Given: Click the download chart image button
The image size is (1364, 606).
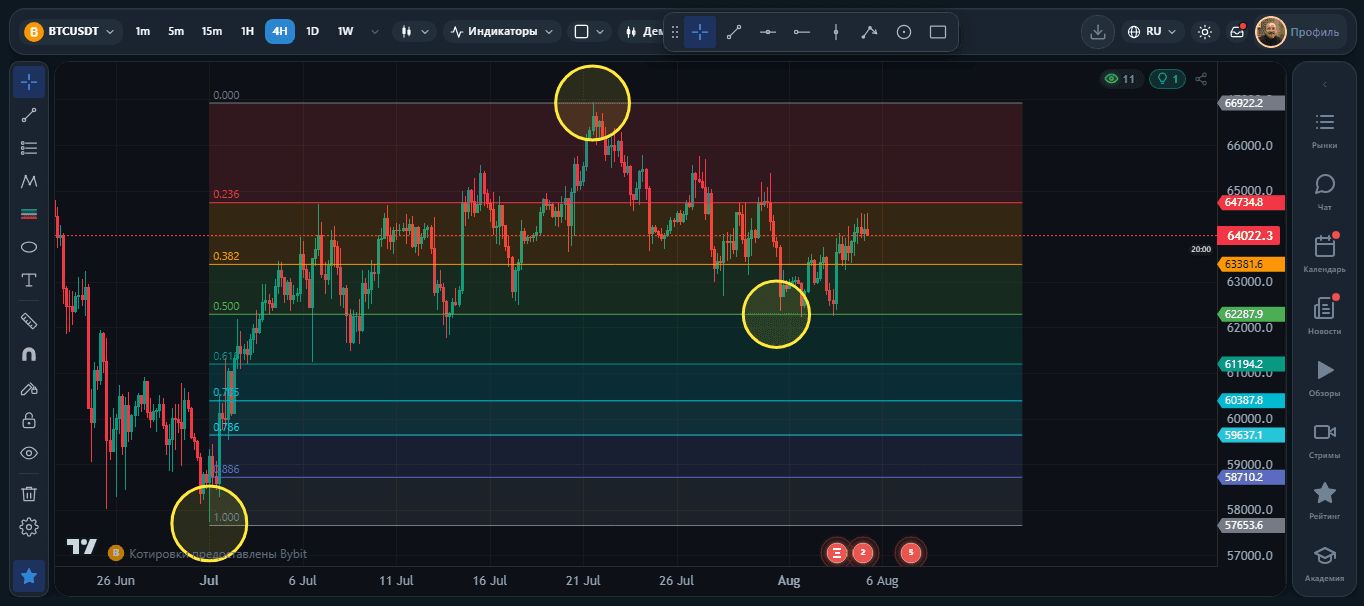Looking at the screenshot, I should [x=1097, y=32].
